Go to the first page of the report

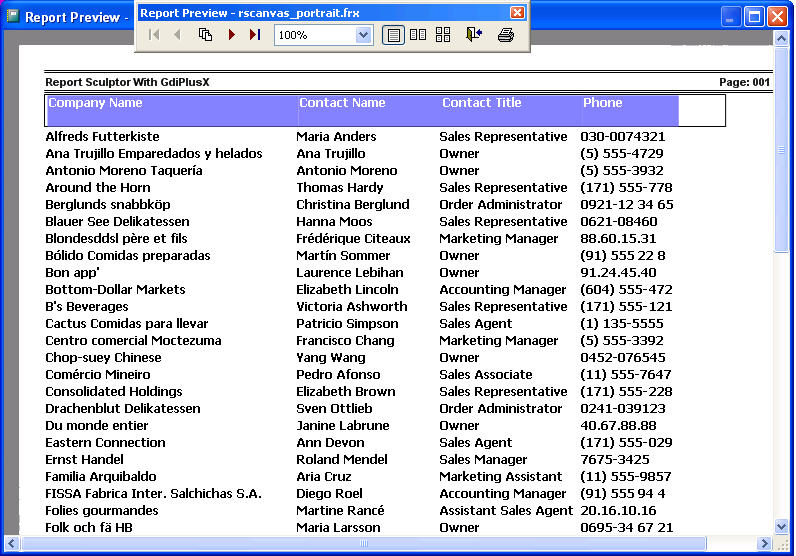(154, 35)
